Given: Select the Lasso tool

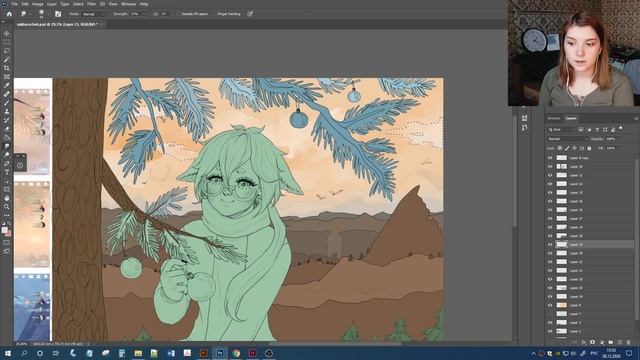Looking at the screenshot, I should pyautogui.click(x=7, y=51).
